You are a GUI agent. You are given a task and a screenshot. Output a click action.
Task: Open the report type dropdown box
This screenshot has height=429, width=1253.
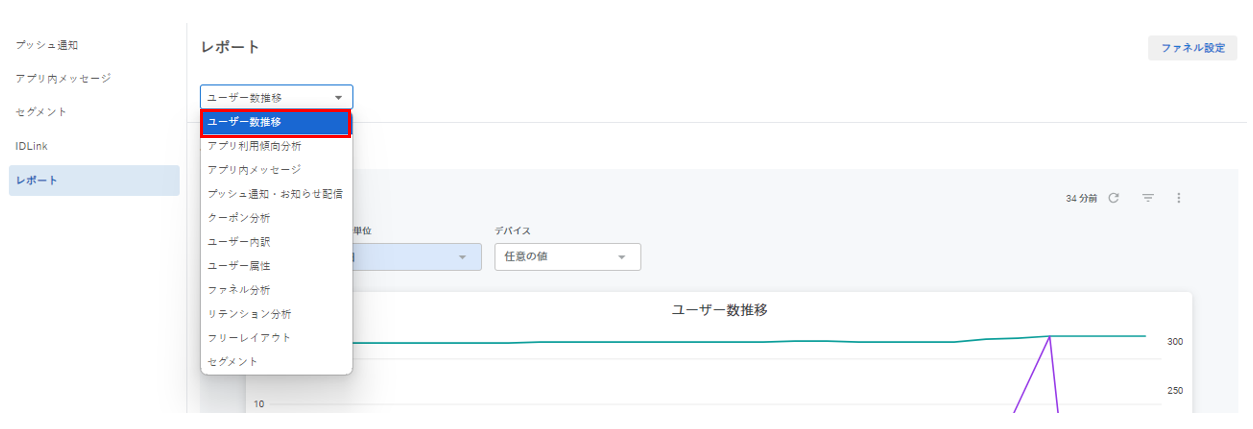coord(276,97)
